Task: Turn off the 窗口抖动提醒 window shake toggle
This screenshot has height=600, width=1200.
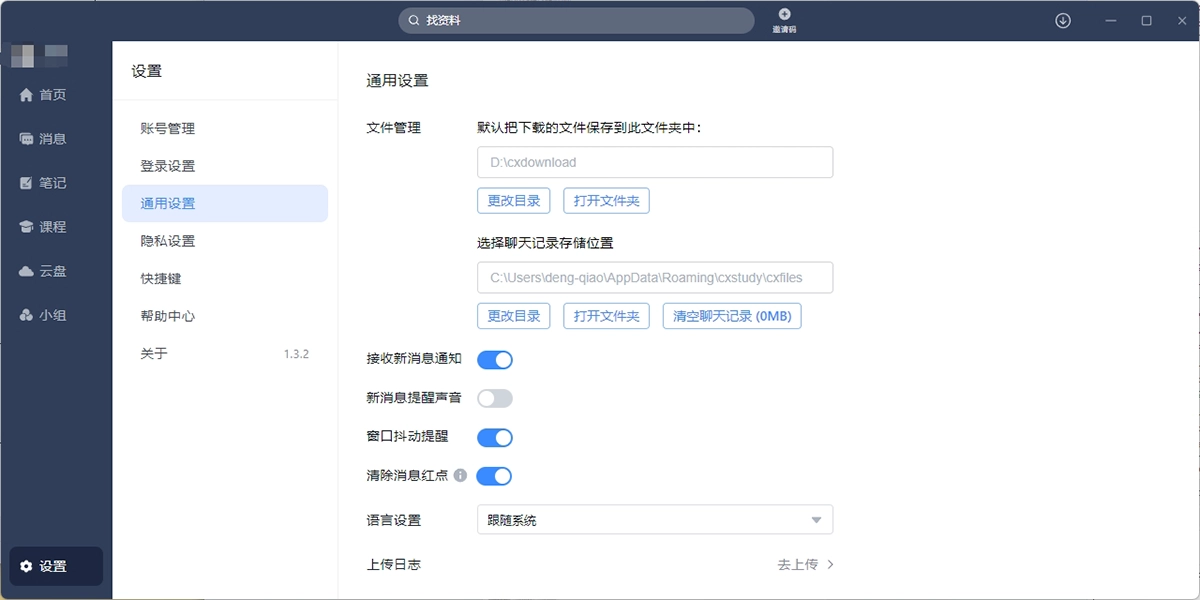Action: [x=494, y=437]
